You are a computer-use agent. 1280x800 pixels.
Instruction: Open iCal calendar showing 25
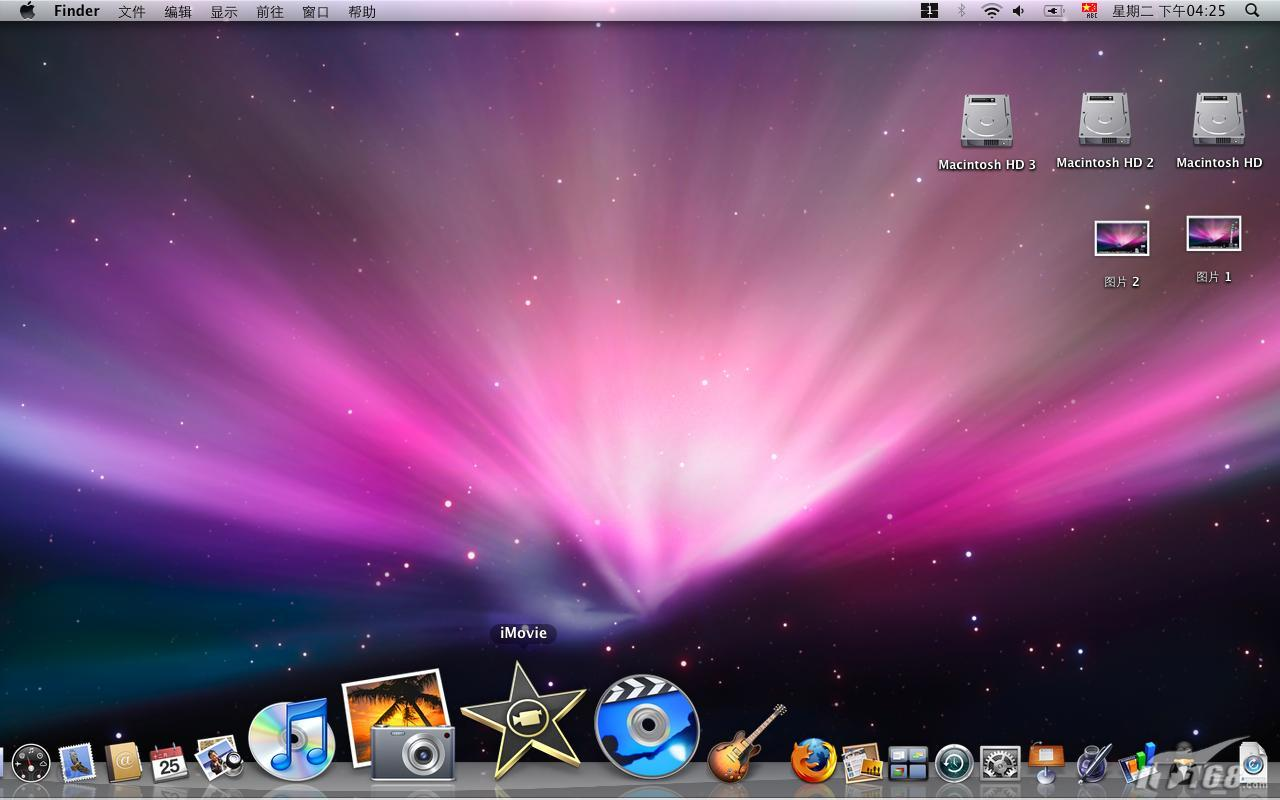(x=169, y=763)
